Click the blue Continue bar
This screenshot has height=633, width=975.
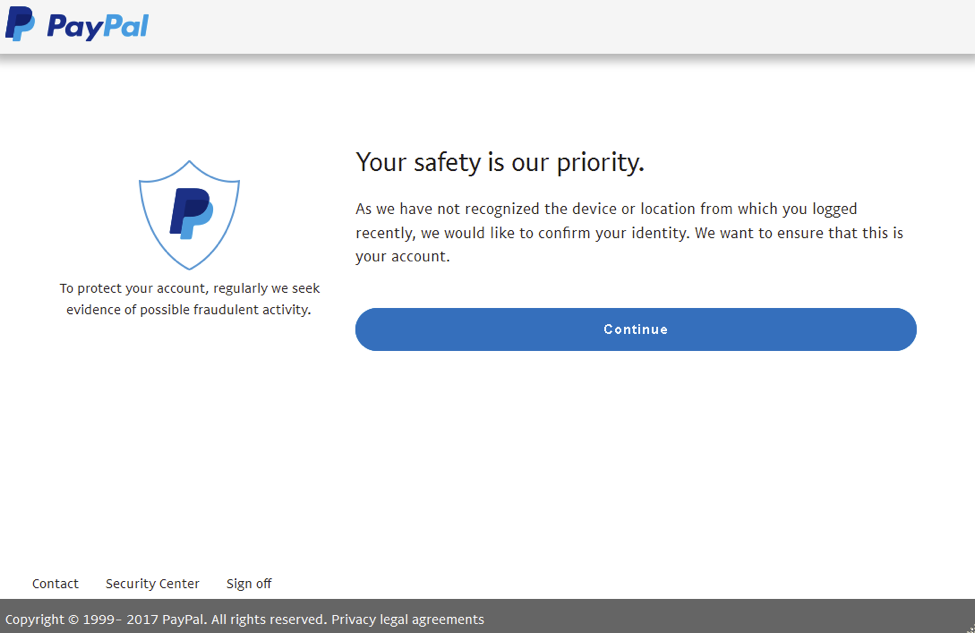pyautogui.click(x=636, y=329)
